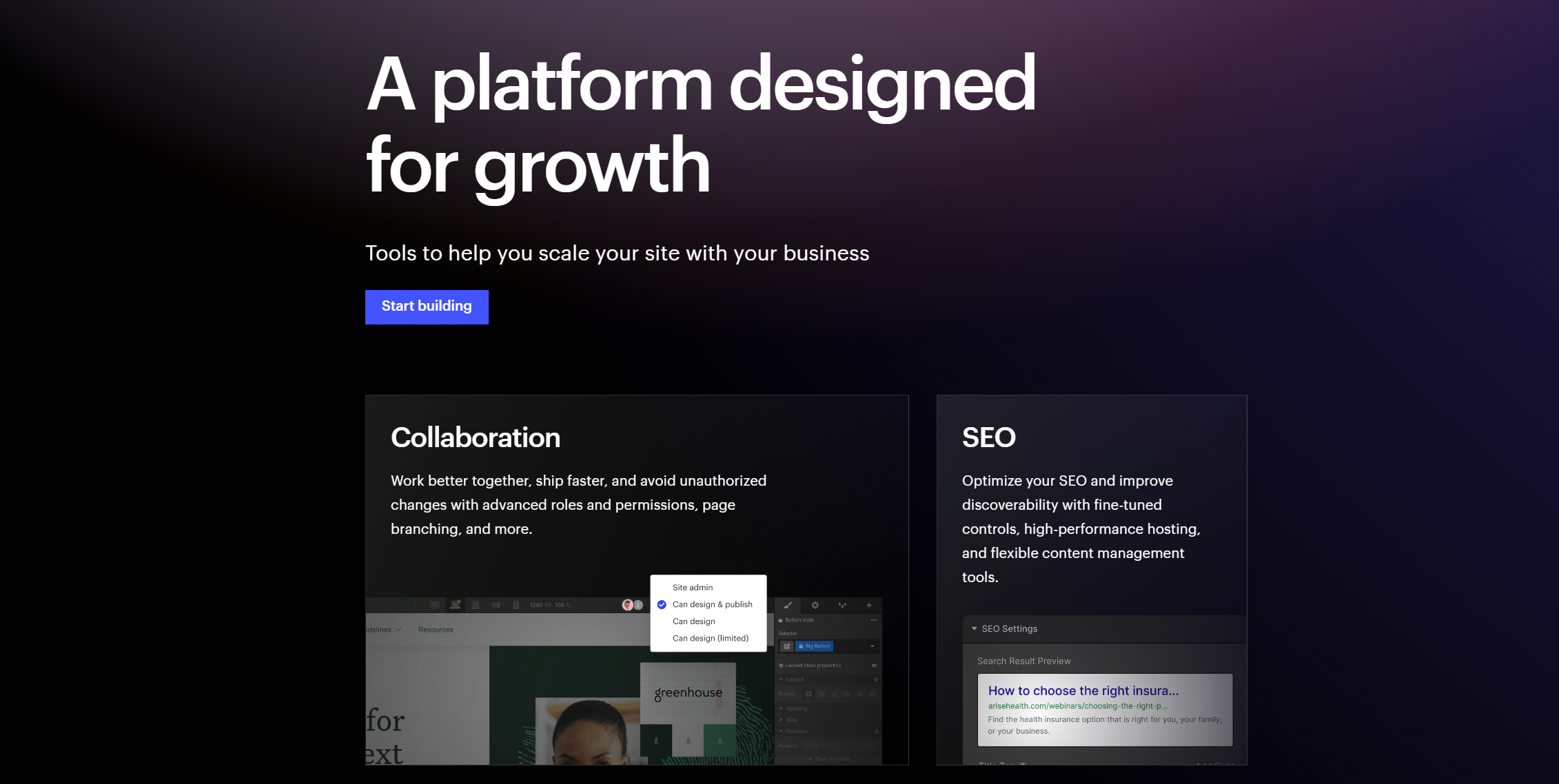Expand the Big Button selector dropdown arrow

tap(872, 646)
